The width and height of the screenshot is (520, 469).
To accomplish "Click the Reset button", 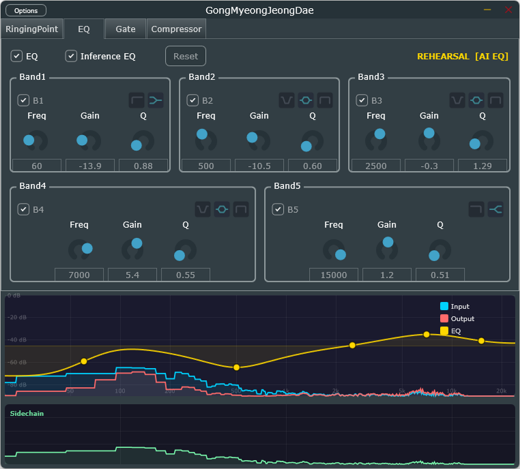I will 186,56.
